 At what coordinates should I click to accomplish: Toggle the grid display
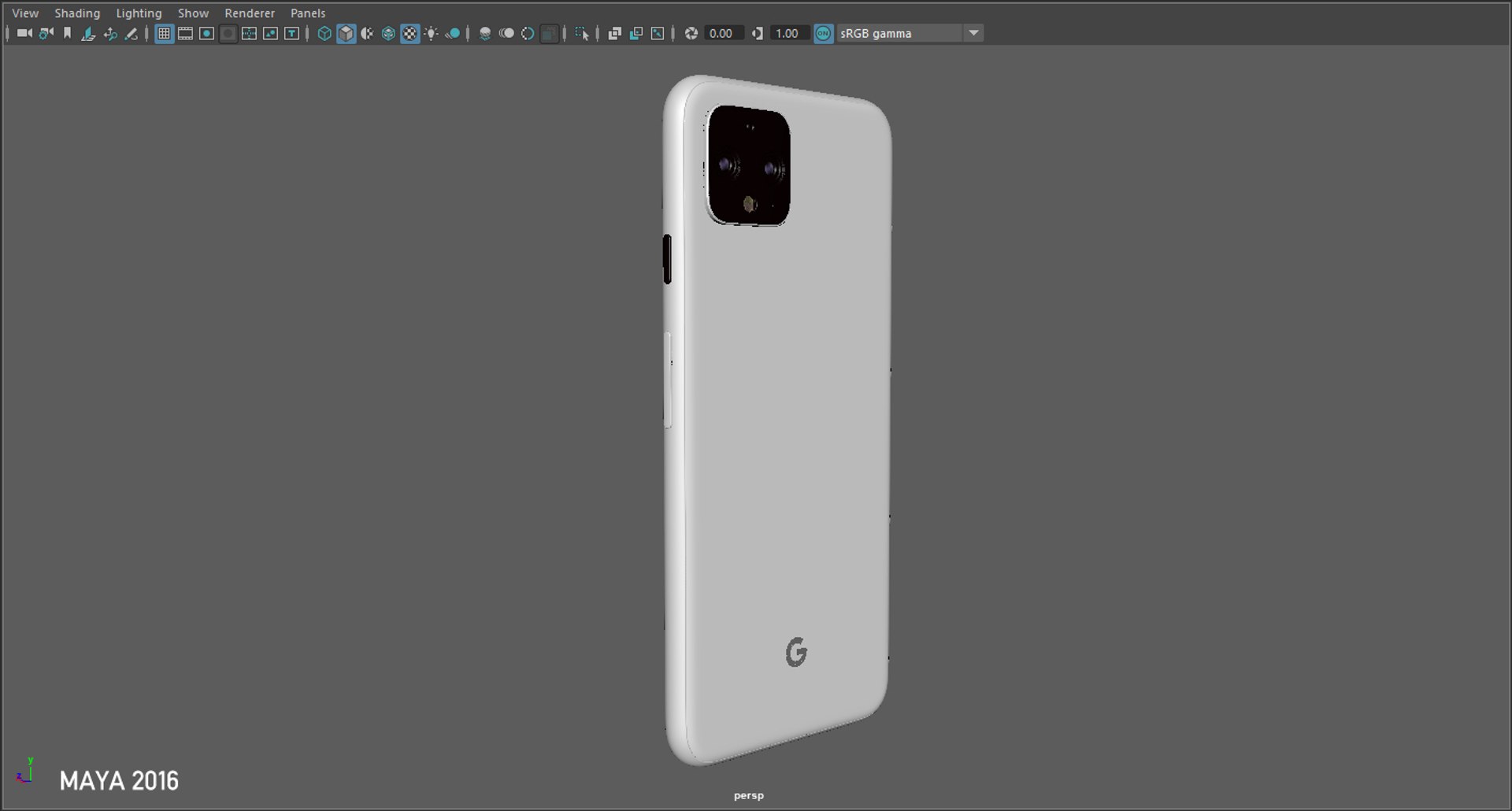(x=164, y=33)
